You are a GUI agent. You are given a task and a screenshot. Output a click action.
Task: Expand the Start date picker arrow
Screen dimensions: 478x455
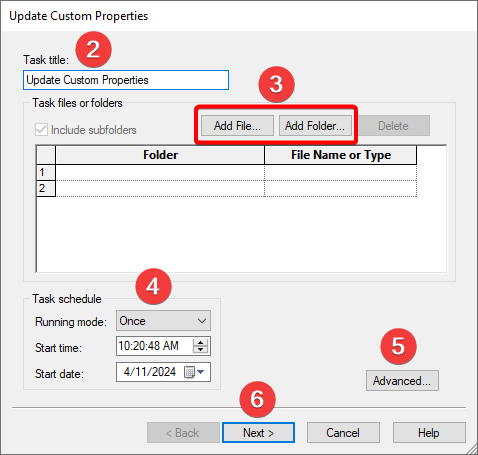tap(201, 372)
